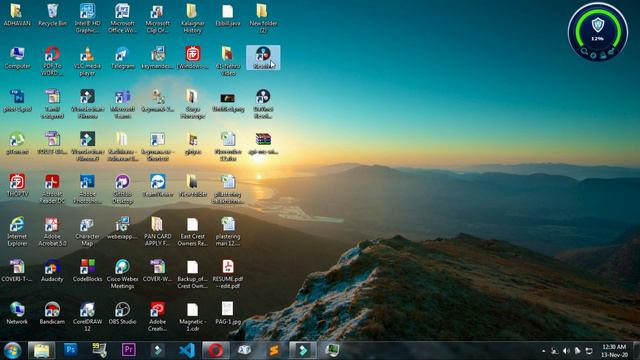Select the webexapp desktop icon
Screen dimensions: 640x360
tap(122, 228)
